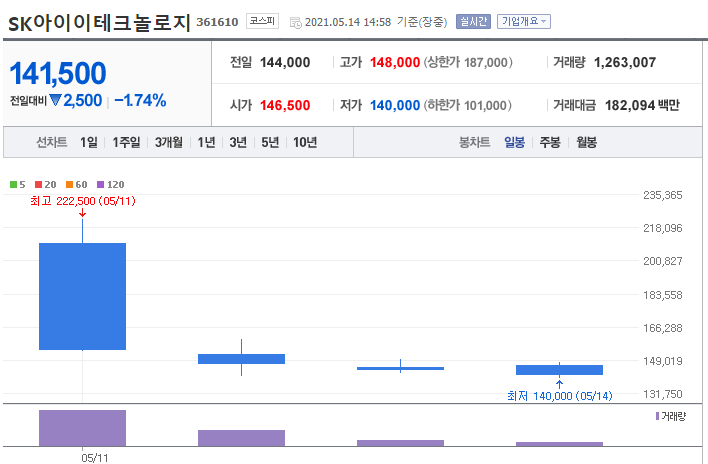Click the orange 60-day moving average swatch
The width and height of the screenshot is (708, 464).
tap(69, 184)
